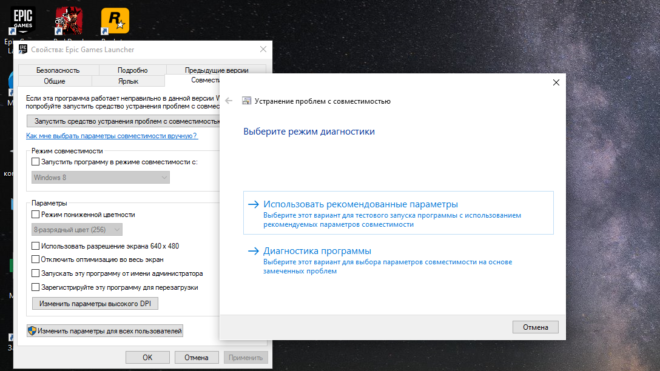Screen dimensions: 660x371
Task: Close the compatibility troubleshooter window
Action: [x=556, y=83]
